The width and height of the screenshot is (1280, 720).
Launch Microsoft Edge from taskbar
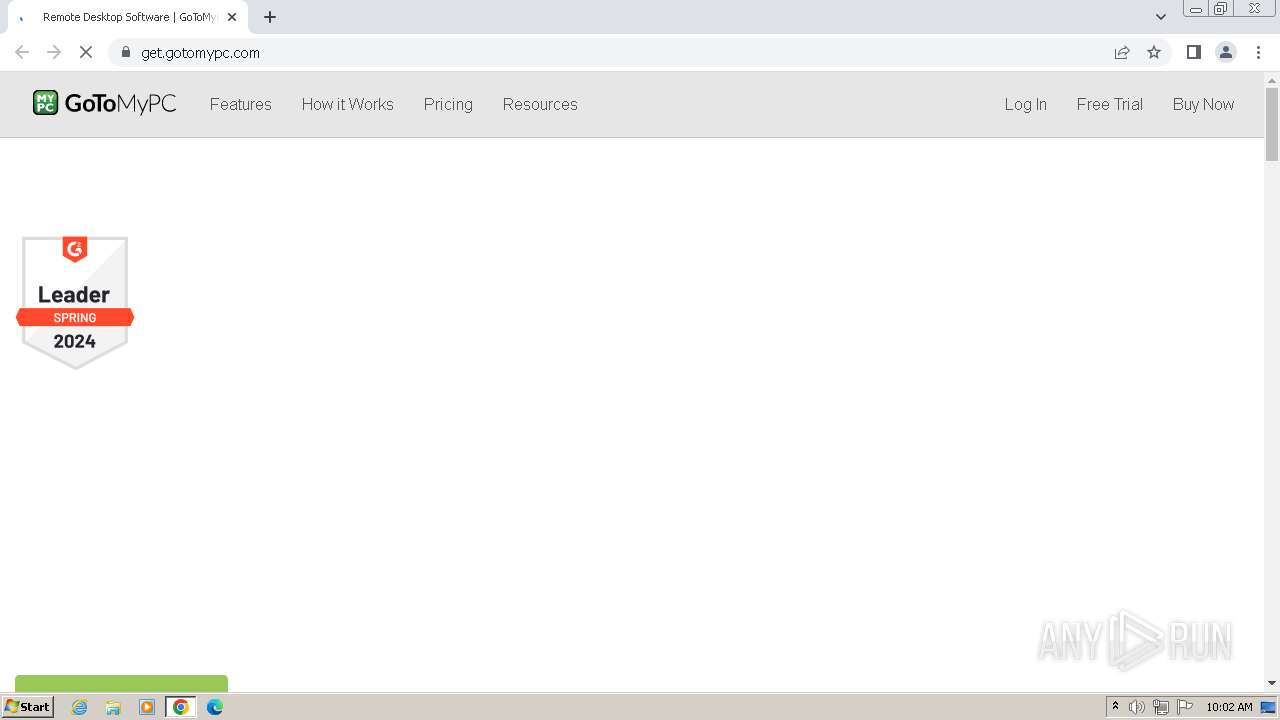coord(215,707)
